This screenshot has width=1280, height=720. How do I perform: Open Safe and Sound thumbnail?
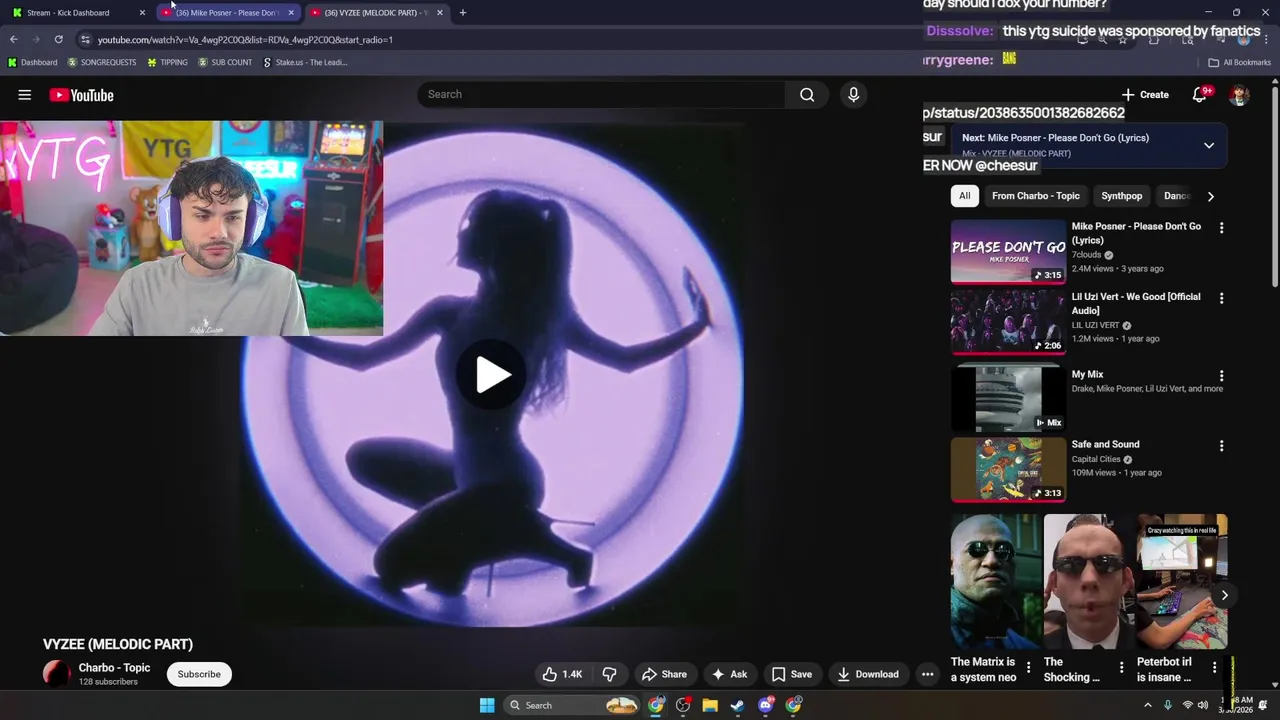(x=1008, y=469)
